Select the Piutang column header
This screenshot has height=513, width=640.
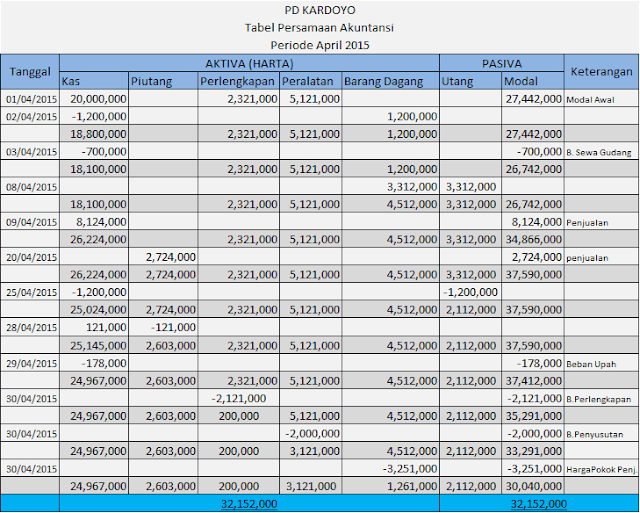[163, 81]
